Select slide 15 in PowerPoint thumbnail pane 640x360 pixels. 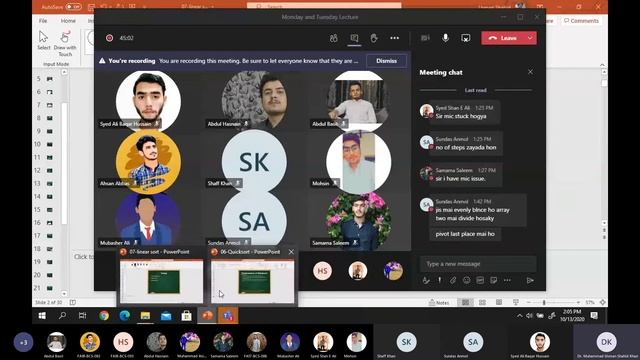point(49,209)
